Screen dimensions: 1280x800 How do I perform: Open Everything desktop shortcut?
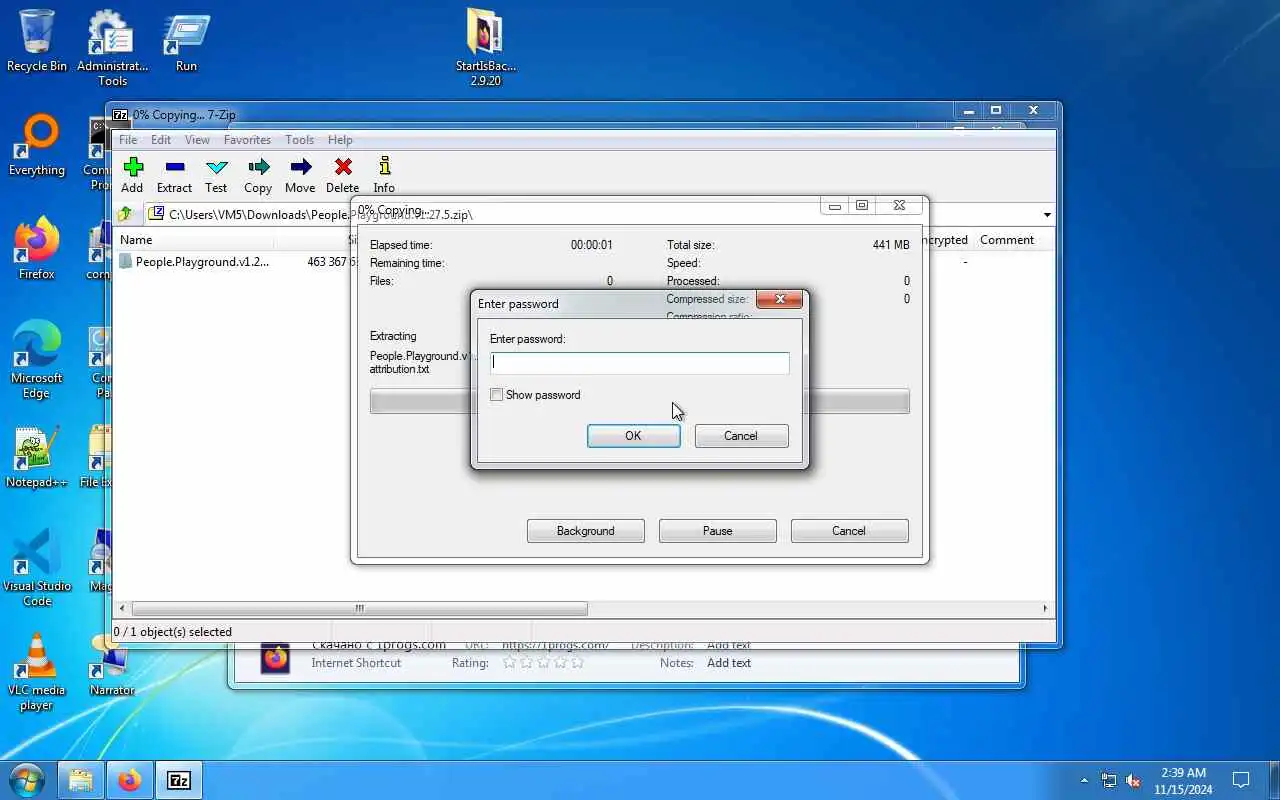tap(37, 146)
